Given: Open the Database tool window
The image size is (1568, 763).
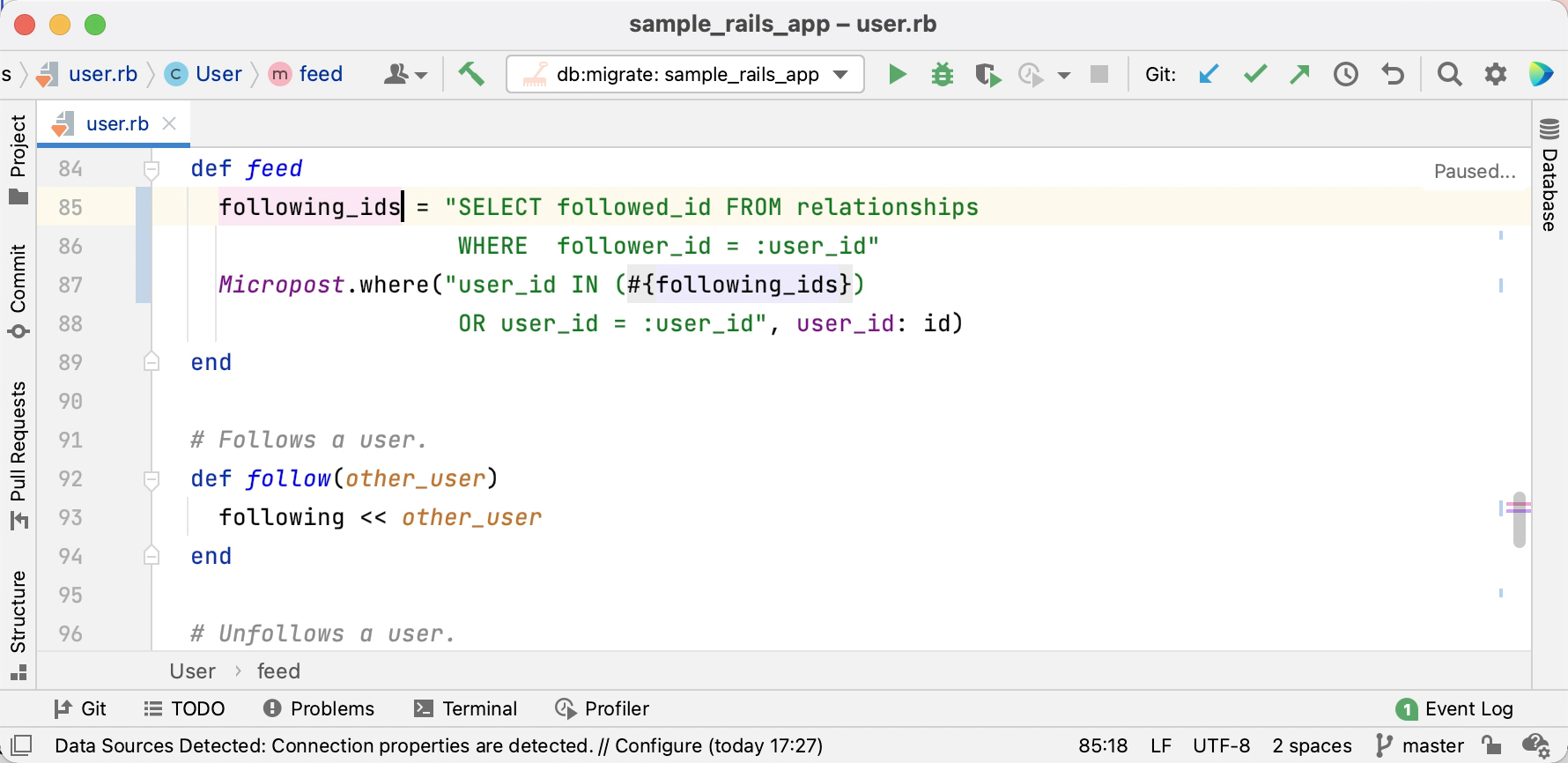Looking at the screenshot, I should coord(1550,174).
